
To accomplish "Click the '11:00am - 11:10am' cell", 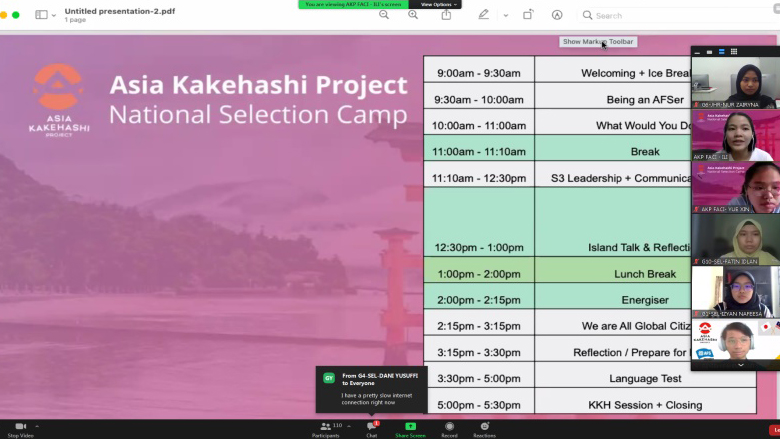I will point(479,148).
